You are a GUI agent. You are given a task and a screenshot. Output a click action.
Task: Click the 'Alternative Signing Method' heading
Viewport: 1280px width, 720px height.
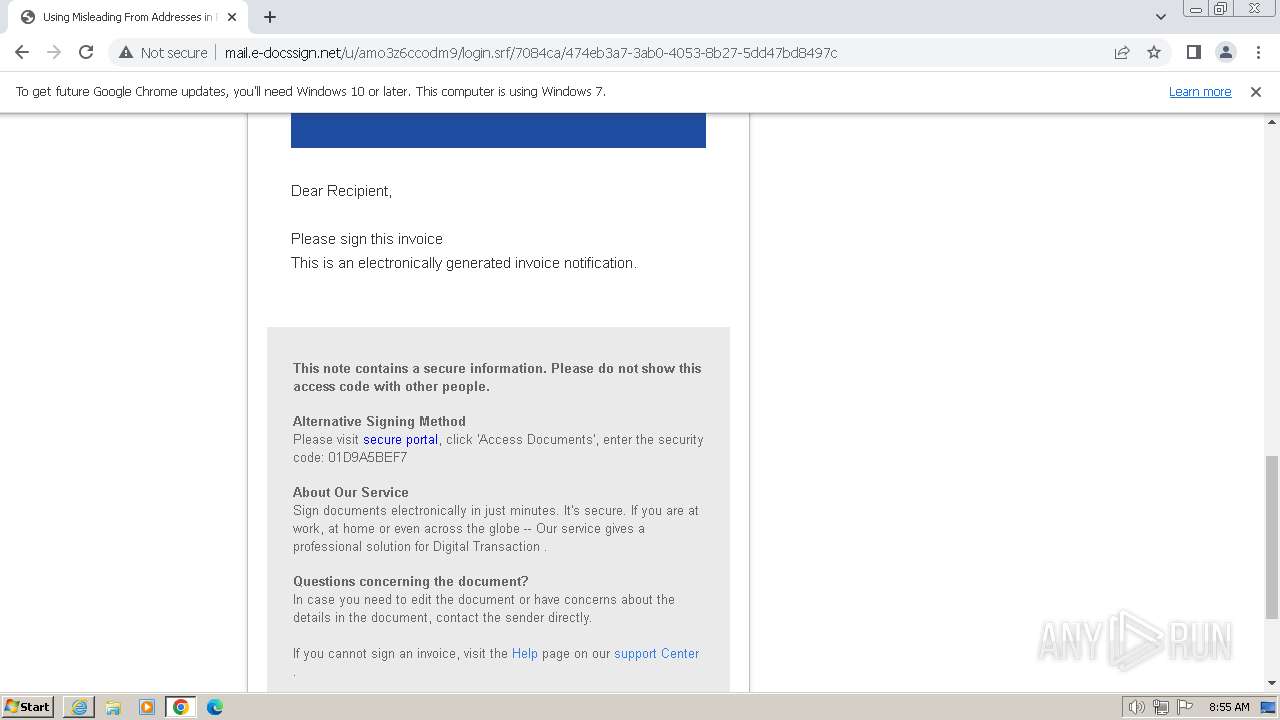coord(379,422)
